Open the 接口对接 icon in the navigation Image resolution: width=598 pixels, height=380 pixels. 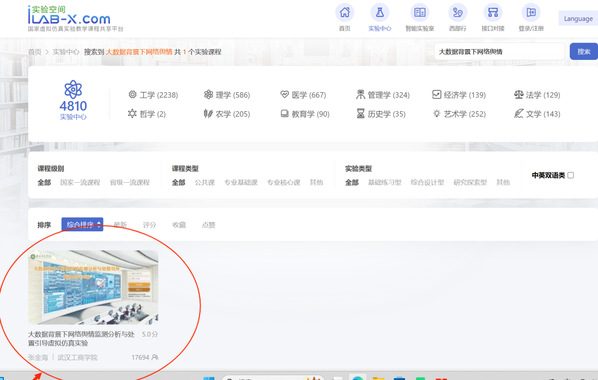(x=493, y=13)
